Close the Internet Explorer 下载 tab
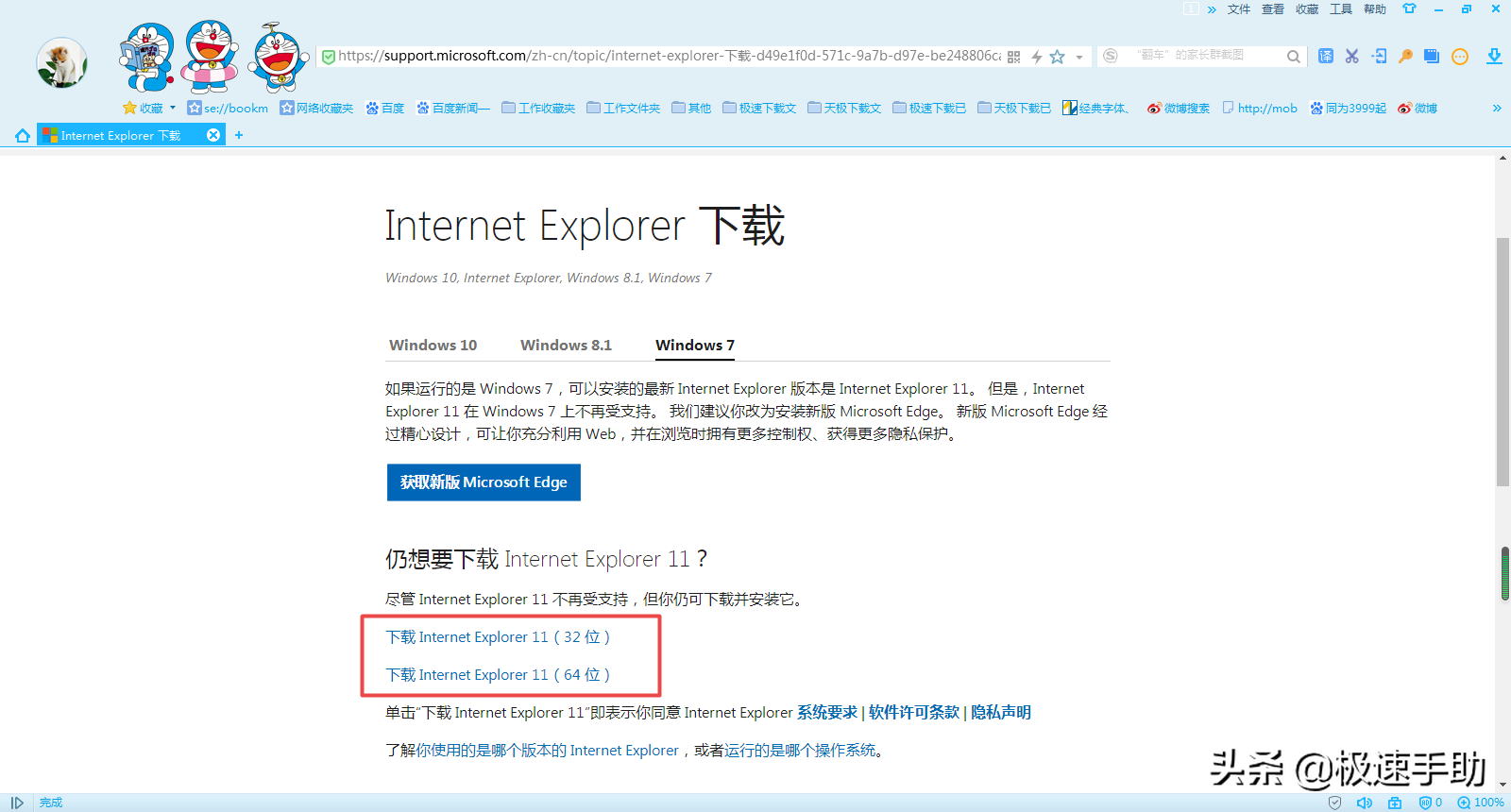This screenshot has width=1511, height=812. [x=213, y=135]
